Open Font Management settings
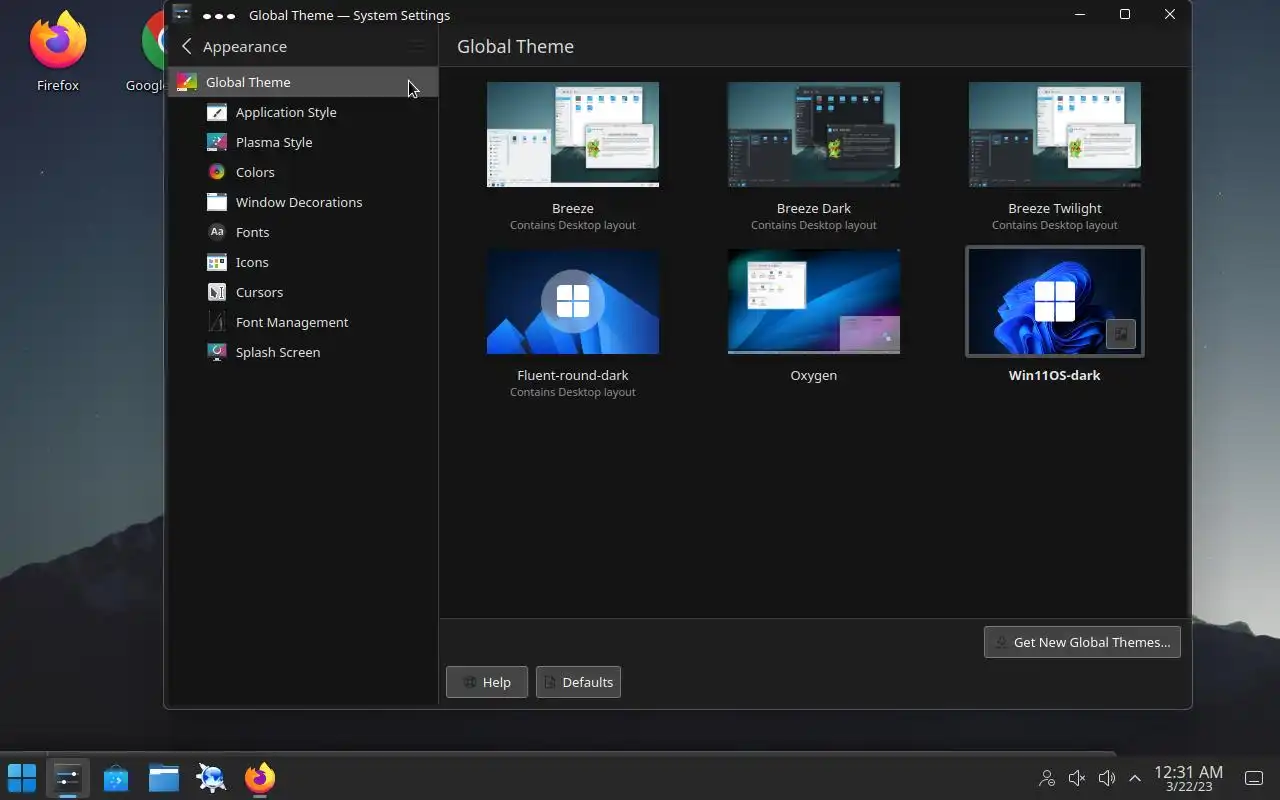The image size is (1280, 800). pyautogui.click(x=292, y=322)
